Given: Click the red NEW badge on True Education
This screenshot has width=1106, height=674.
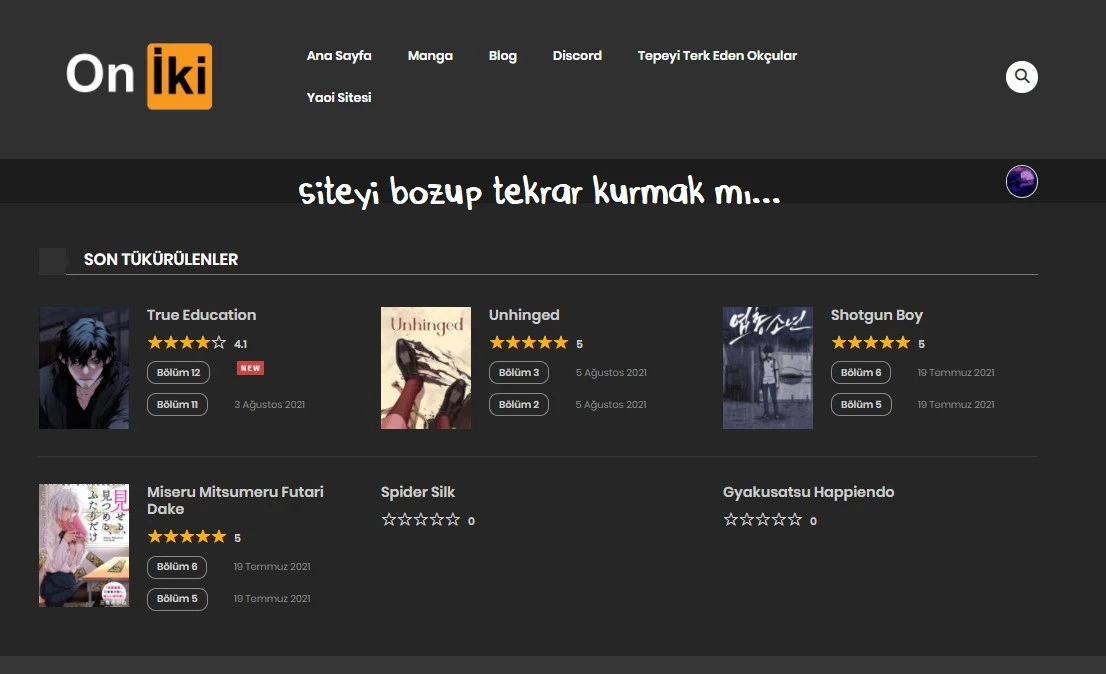Looking at the screenshot, I should point(250,368).
